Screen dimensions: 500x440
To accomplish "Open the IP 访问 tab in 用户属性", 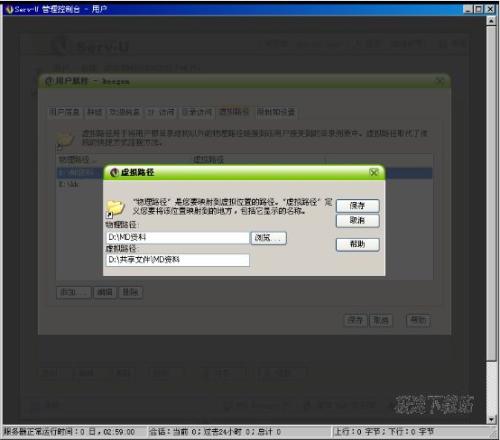I will tap(161, 112).
